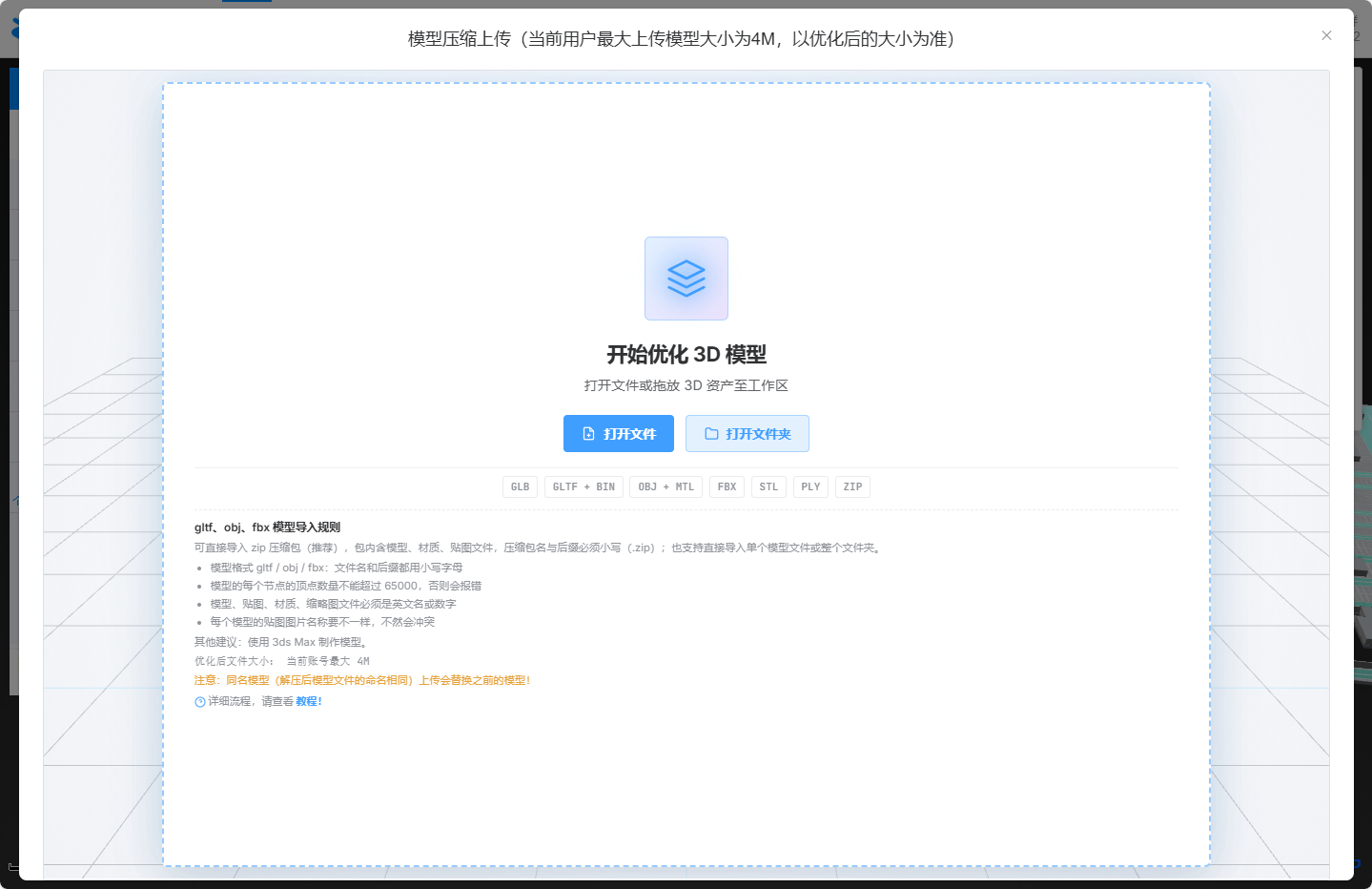Screen dimensions: 1372x889
Task: Click the 其他建议 3ds Max line
Action: pyautogui.click(x=281, y=642)
